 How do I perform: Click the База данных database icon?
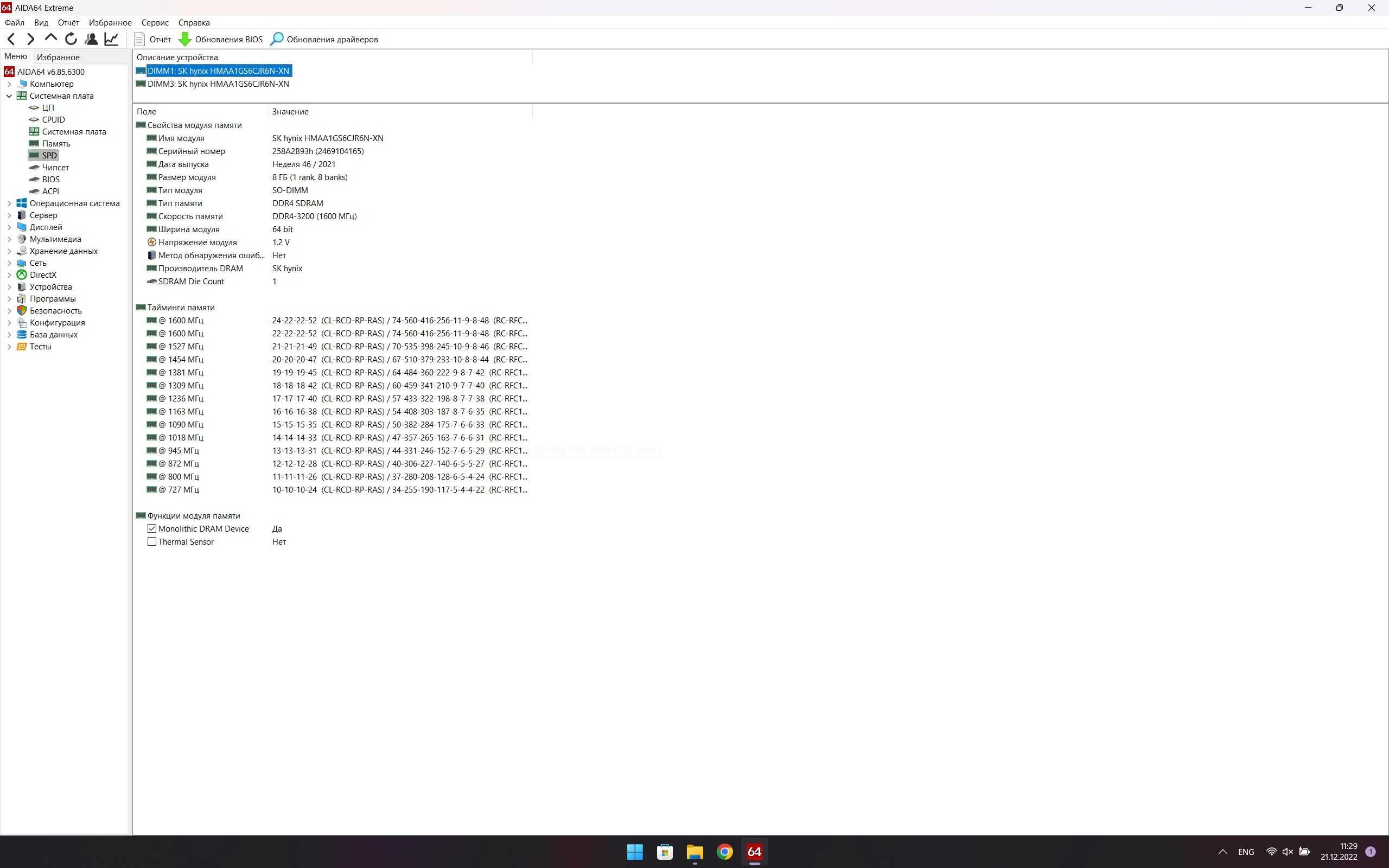[x=22, y=335]
